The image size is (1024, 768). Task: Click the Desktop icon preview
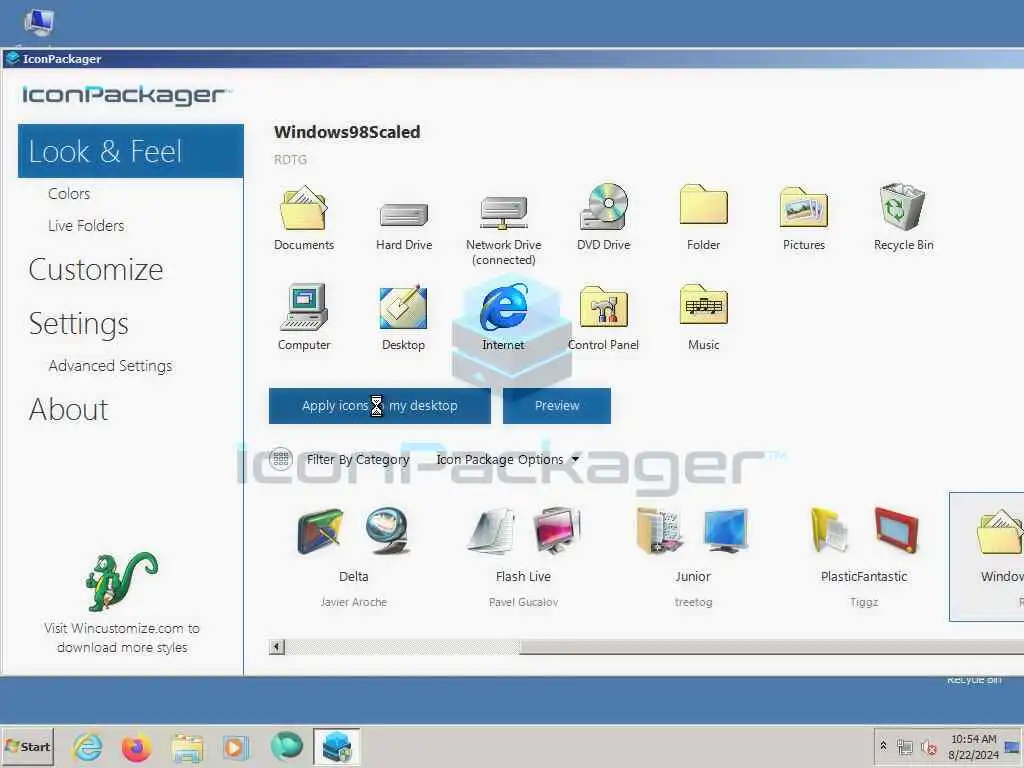(x=404, y=307)
